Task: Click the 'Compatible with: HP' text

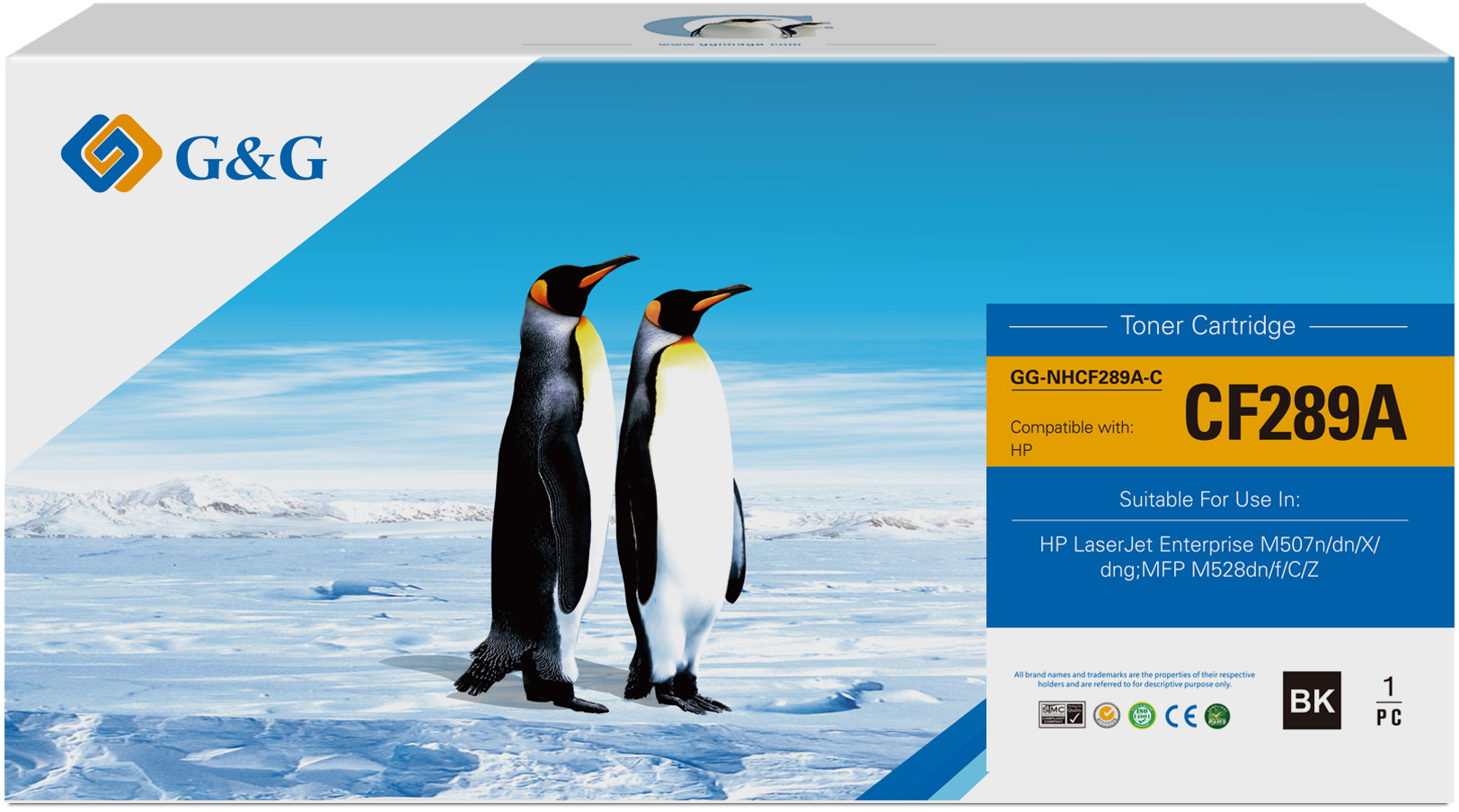Action: [1071, 438]
